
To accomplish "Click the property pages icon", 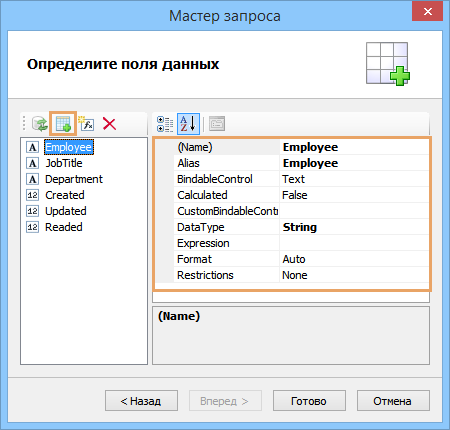I will 217,124.
